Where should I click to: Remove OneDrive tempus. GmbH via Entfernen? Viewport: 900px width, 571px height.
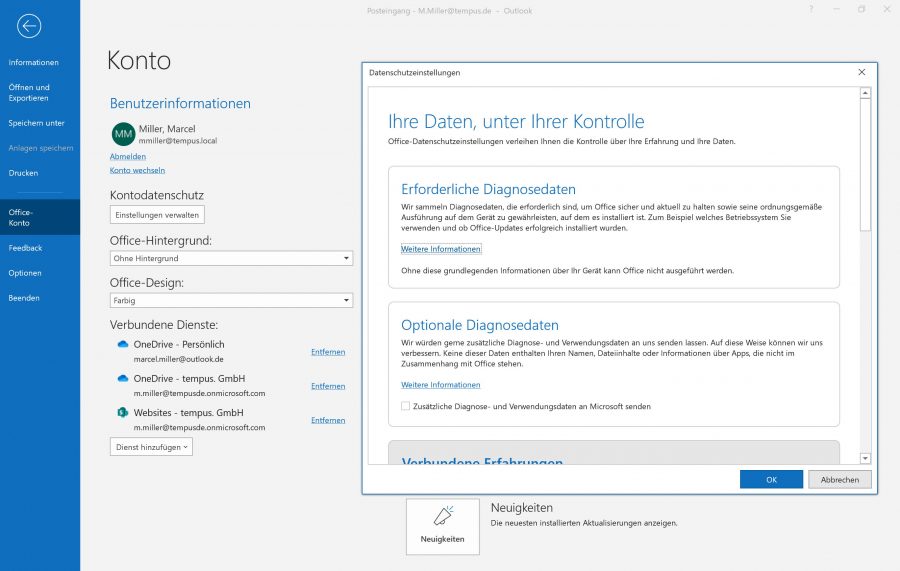click(x=328, y=386)
